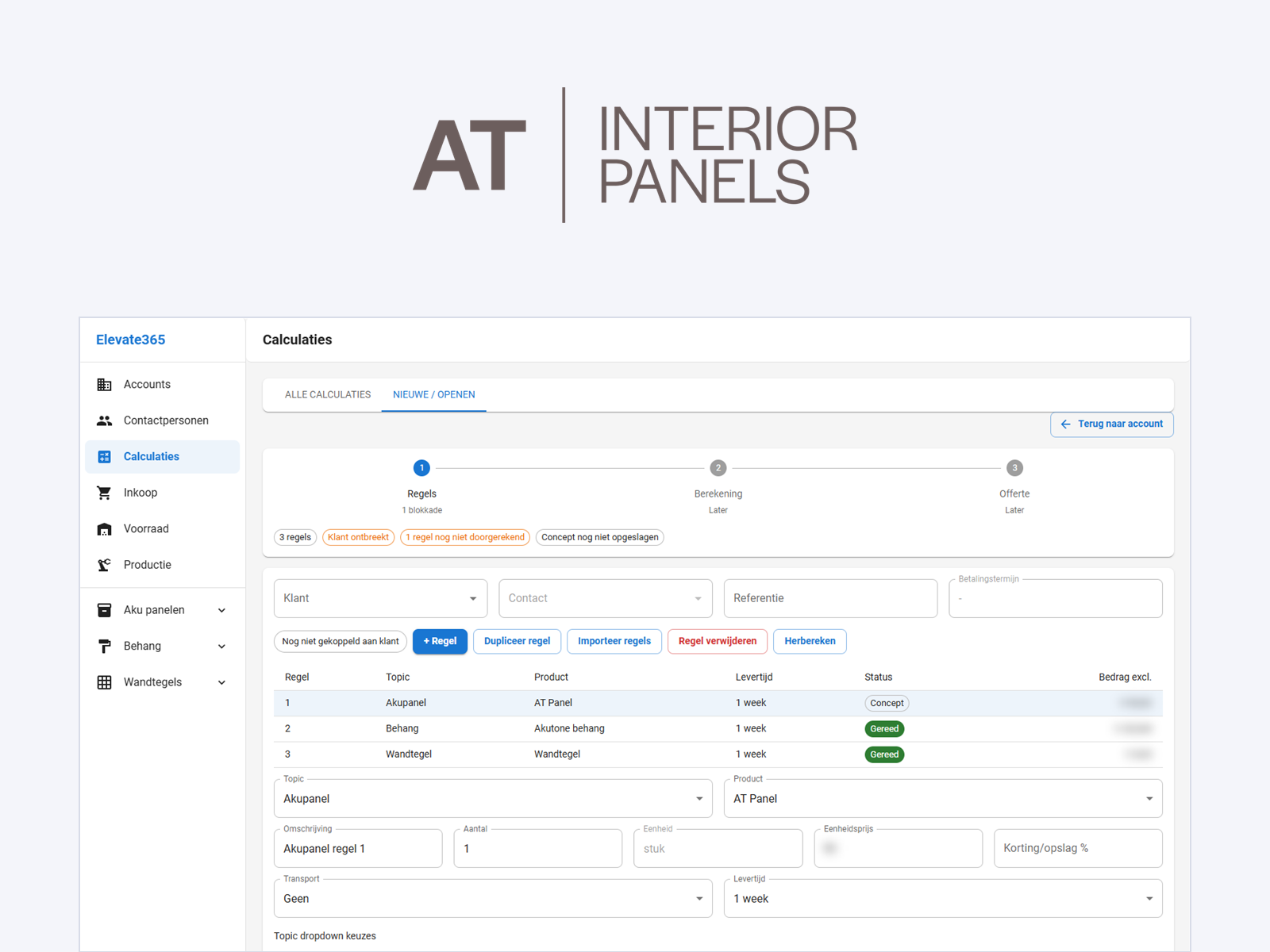Click the Betalingstermijn field
Image resolution: width=1270 pixels, height=952 pixels.
point(1056,598)
